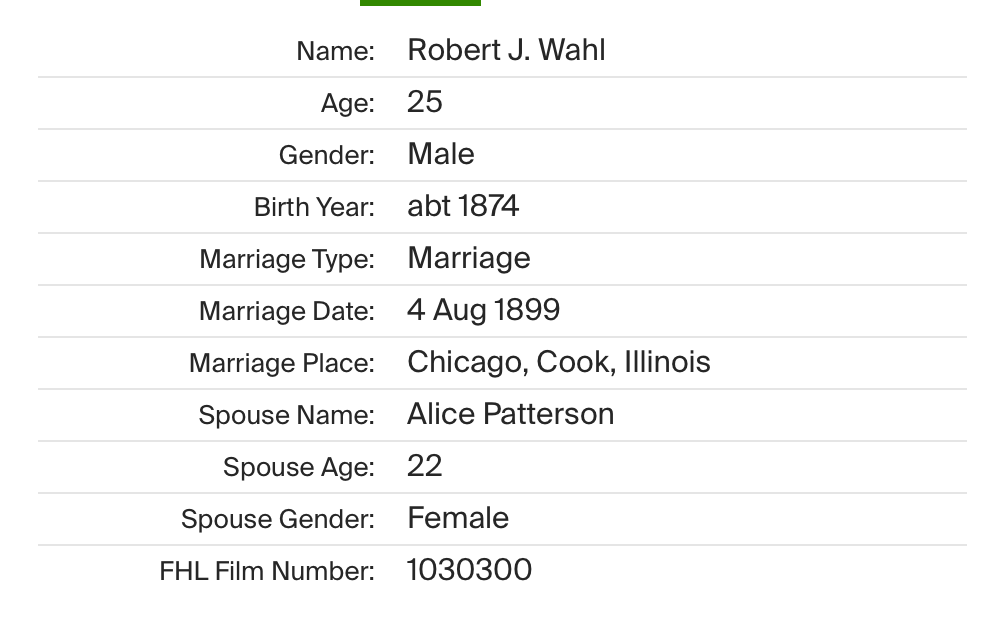
Task: Click the Name field label
Action: tap(335, 51)
